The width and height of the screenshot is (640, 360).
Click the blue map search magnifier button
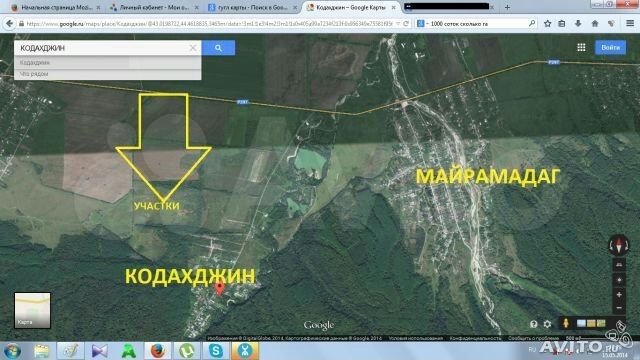(218, 48)
